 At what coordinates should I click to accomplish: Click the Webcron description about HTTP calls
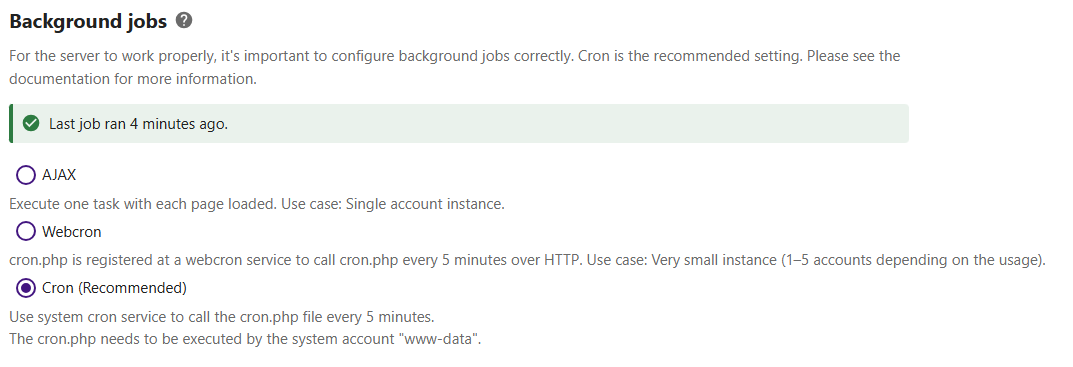click(527, 260)
